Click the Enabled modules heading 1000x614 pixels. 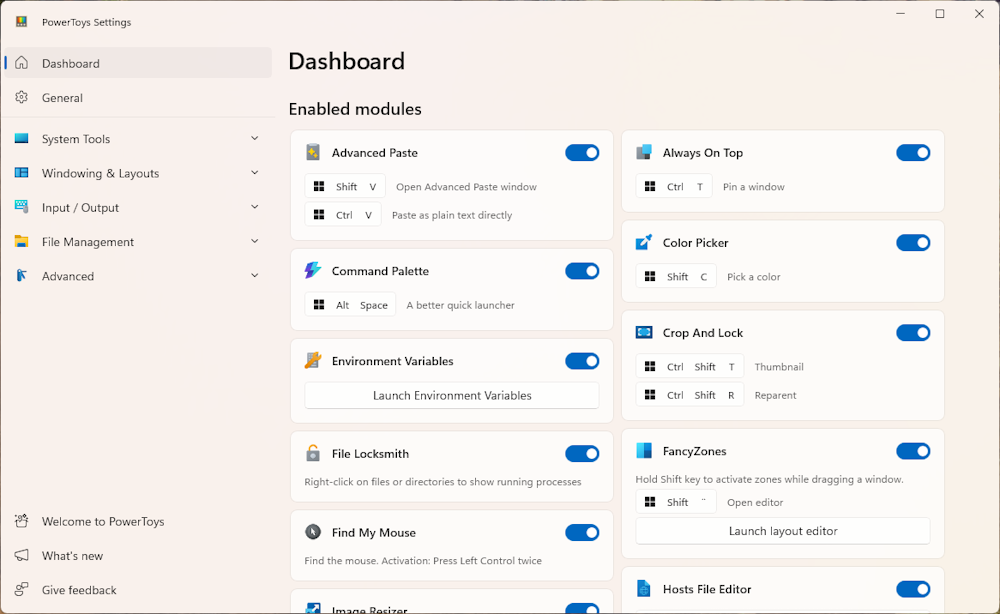[355, 109]
